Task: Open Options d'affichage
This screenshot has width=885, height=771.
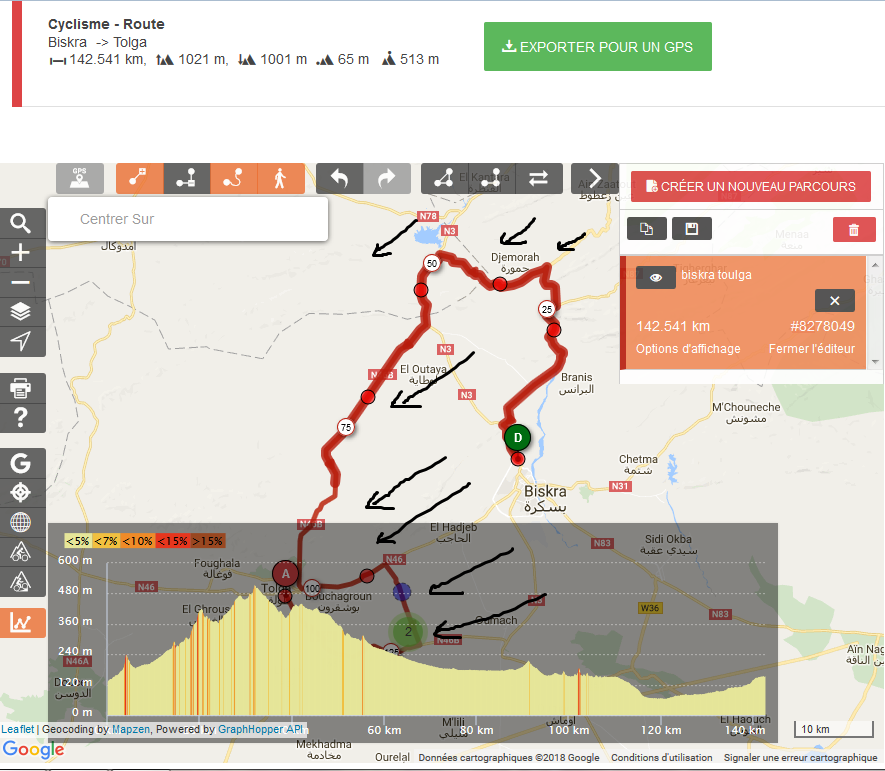Action: pyautogui.click(x=688, y=349)
